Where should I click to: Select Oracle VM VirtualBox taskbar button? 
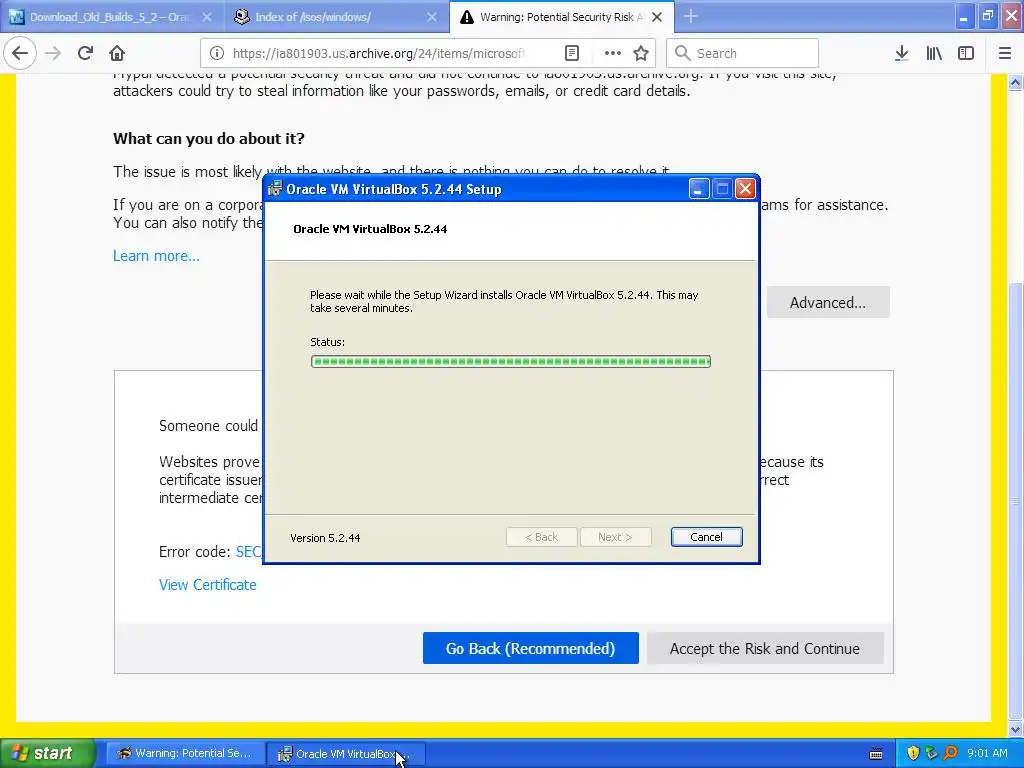[346, 754]
